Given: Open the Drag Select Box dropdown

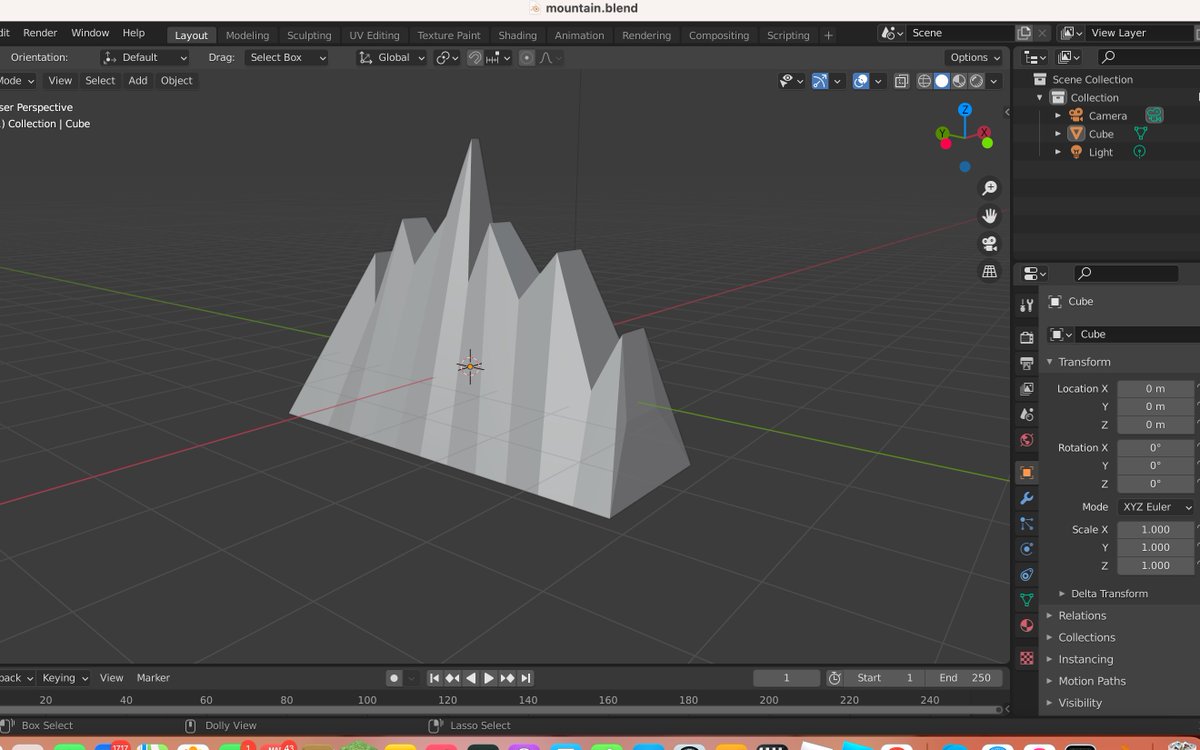Looking at the screenshot, I should pyautogui.click(x=286, y=58).
